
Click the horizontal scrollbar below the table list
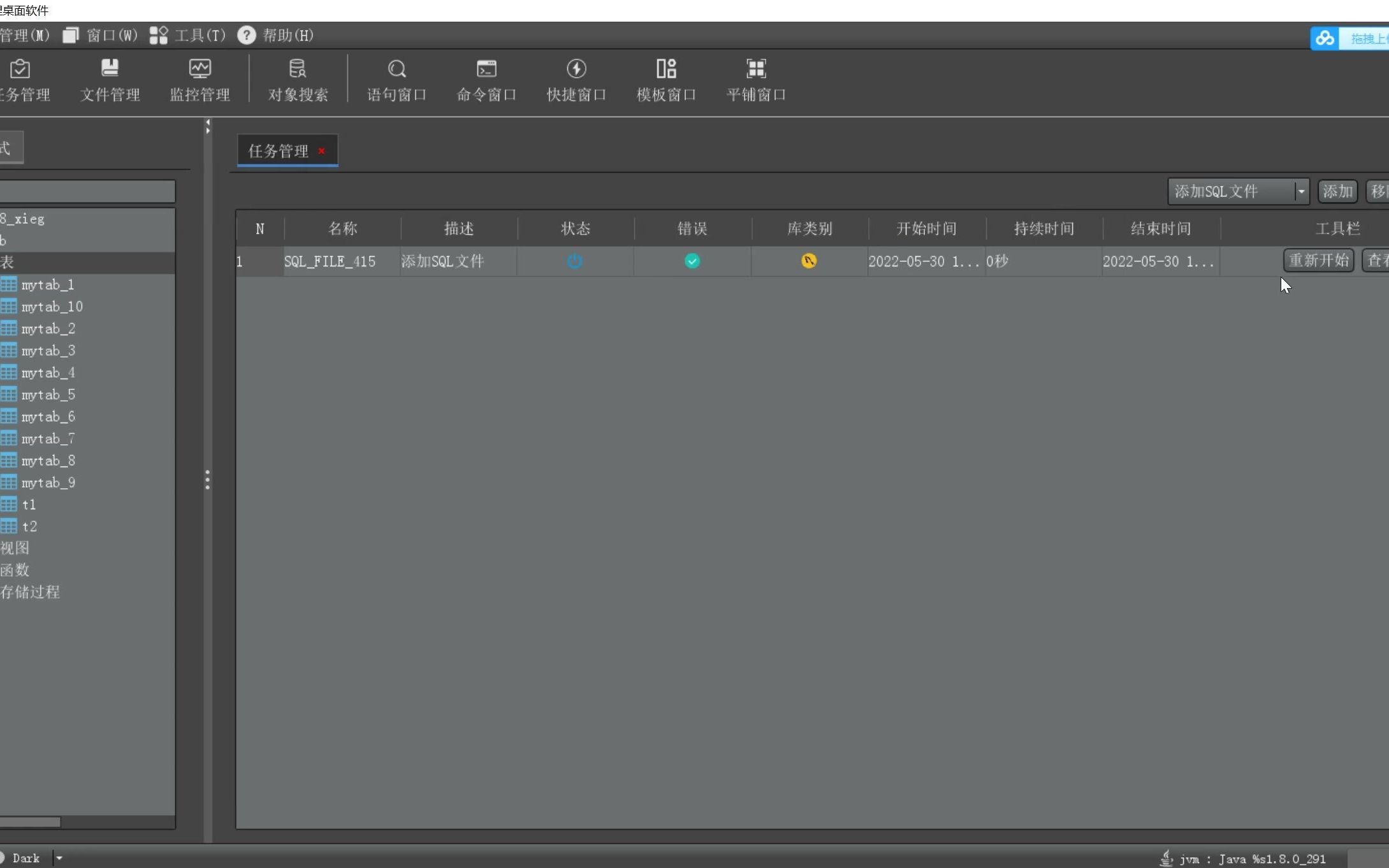tap(31, 822)
